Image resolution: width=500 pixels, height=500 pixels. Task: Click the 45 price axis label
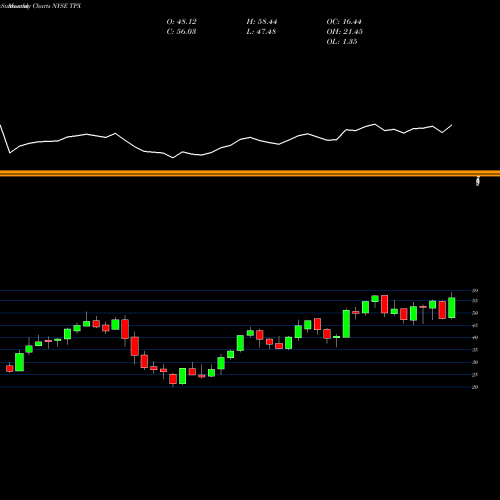[x=475, y=325]
